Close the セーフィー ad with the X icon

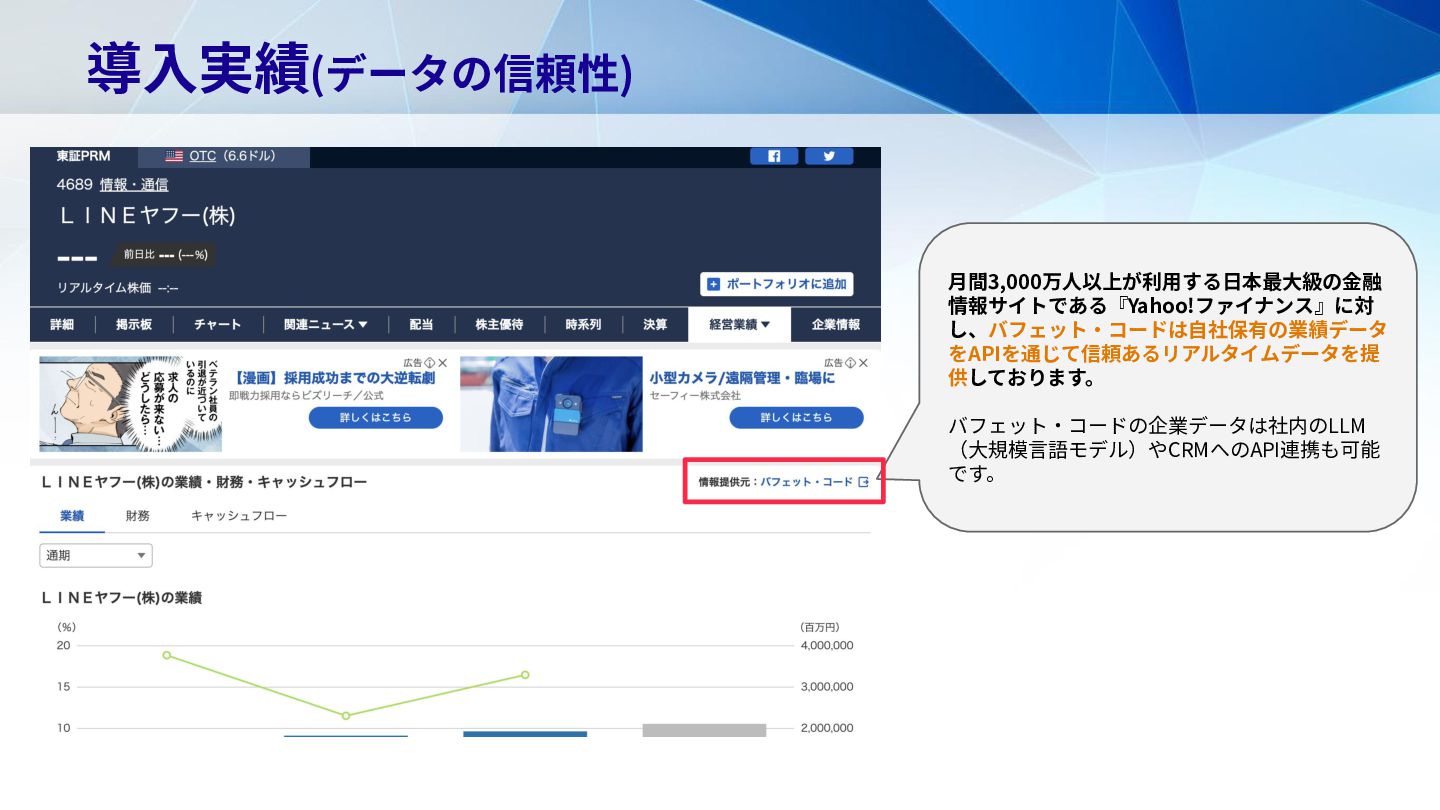pyautogui.click(x=863, y=363)
